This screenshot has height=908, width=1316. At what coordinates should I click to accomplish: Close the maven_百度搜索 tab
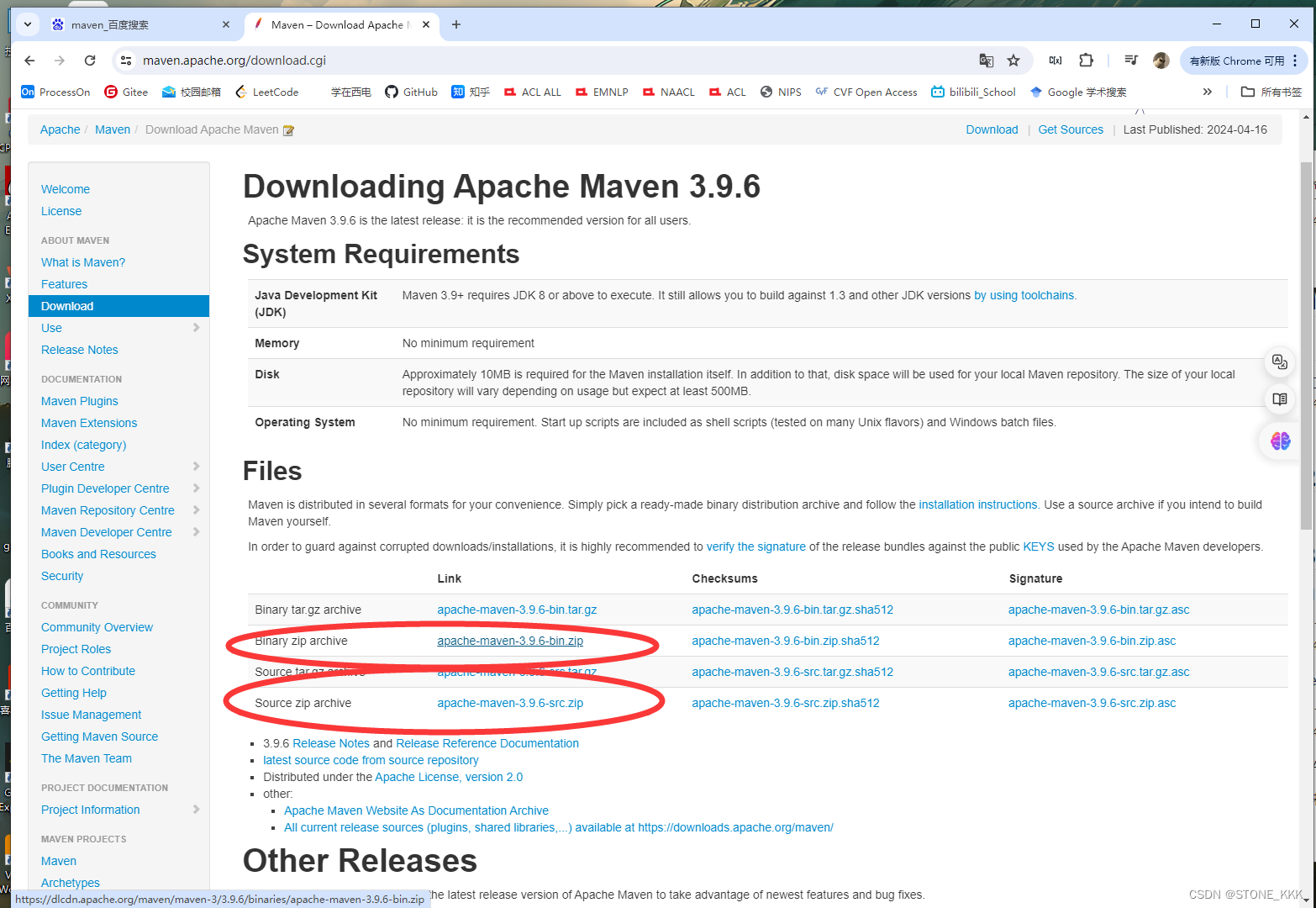click(226, 24)
